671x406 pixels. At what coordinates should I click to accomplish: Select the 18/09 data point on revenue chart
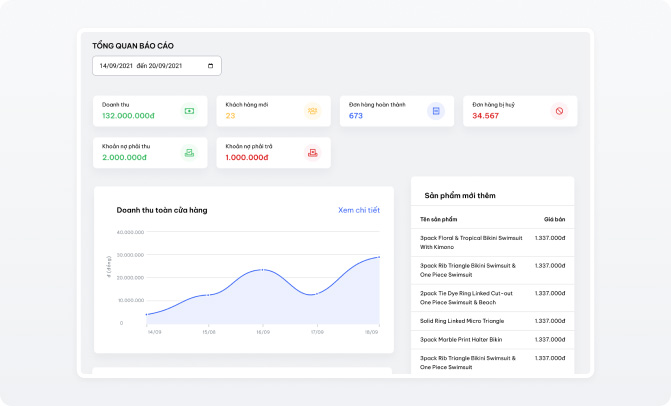click(379, 257)
